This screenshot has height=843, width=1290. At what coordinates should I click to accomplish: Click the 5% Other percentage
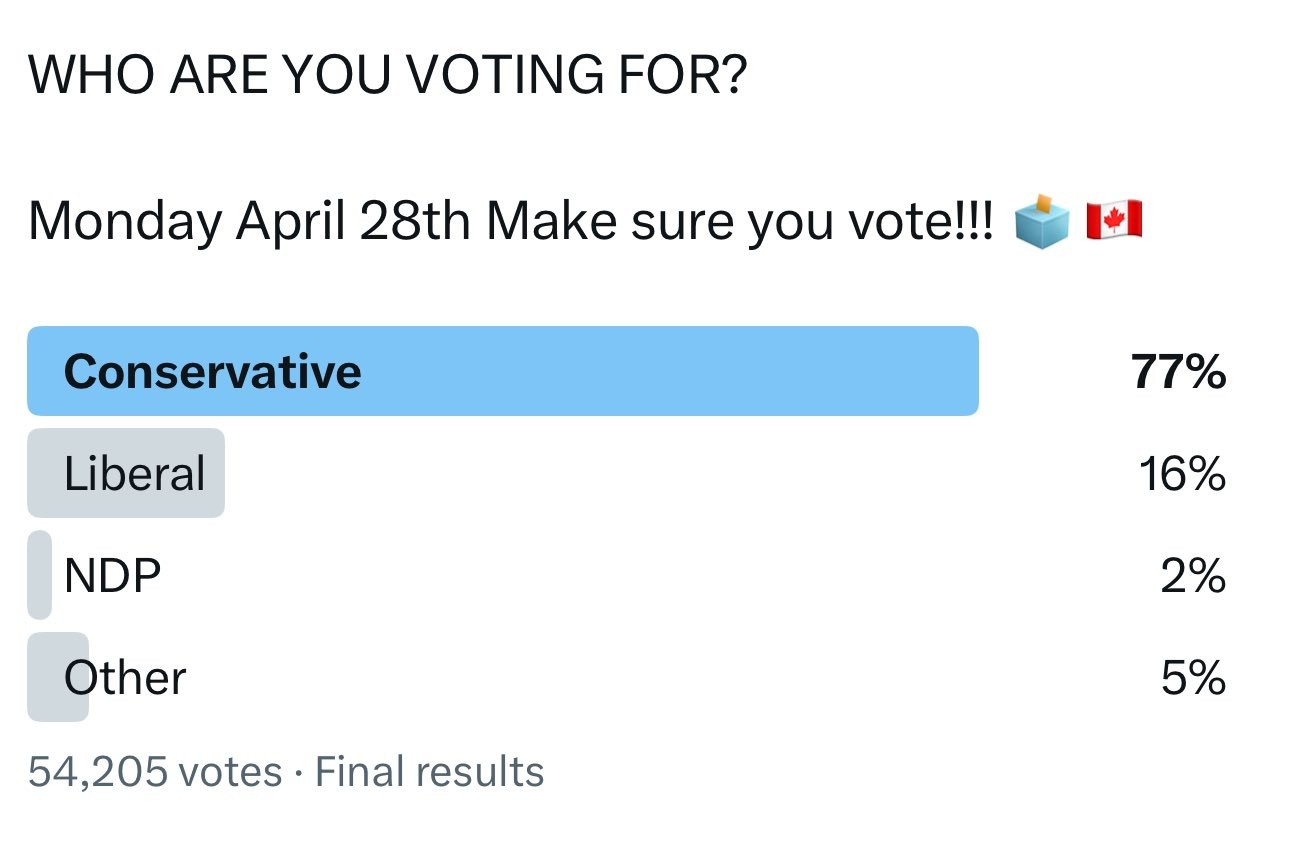tap(1192, 679)
